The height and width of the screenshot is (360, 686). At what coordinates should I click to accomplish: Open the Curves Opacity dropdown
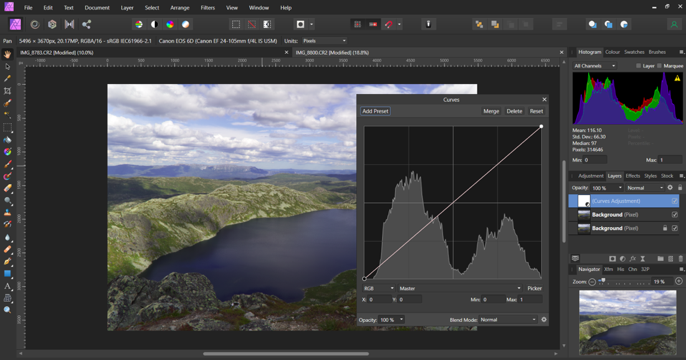392,320
